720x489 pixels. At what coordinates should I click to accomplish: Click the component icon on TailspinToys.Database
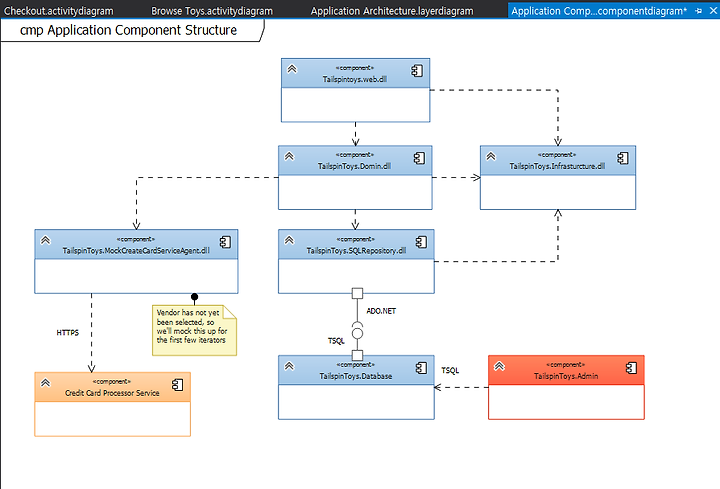(x=421, y=368)
